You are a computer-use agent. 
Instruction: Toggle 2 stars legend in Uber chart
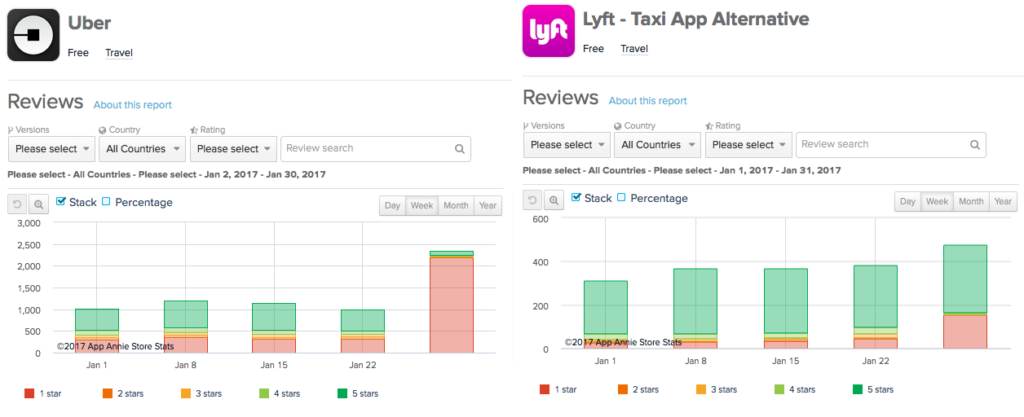[x=123, y=394]
